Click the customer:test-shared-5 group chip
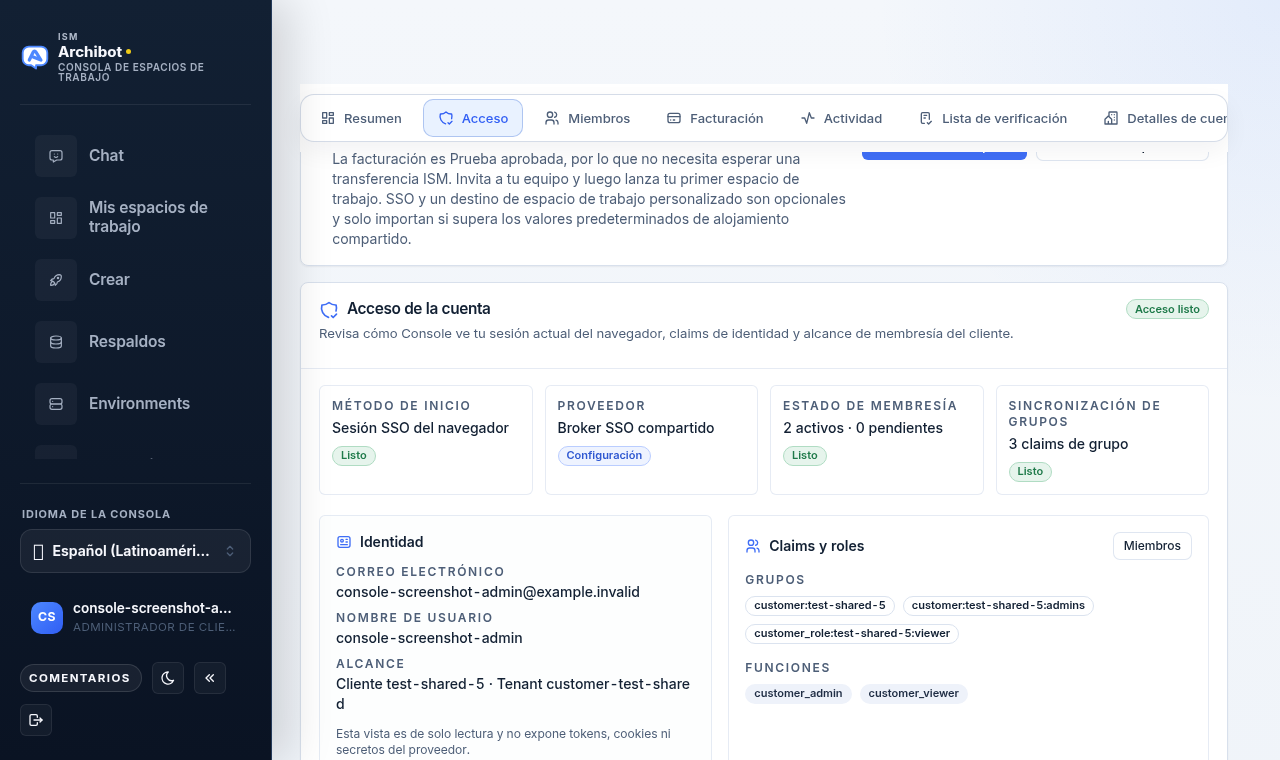This screenshot has width=1280, height=760. [x=820, y=605]
